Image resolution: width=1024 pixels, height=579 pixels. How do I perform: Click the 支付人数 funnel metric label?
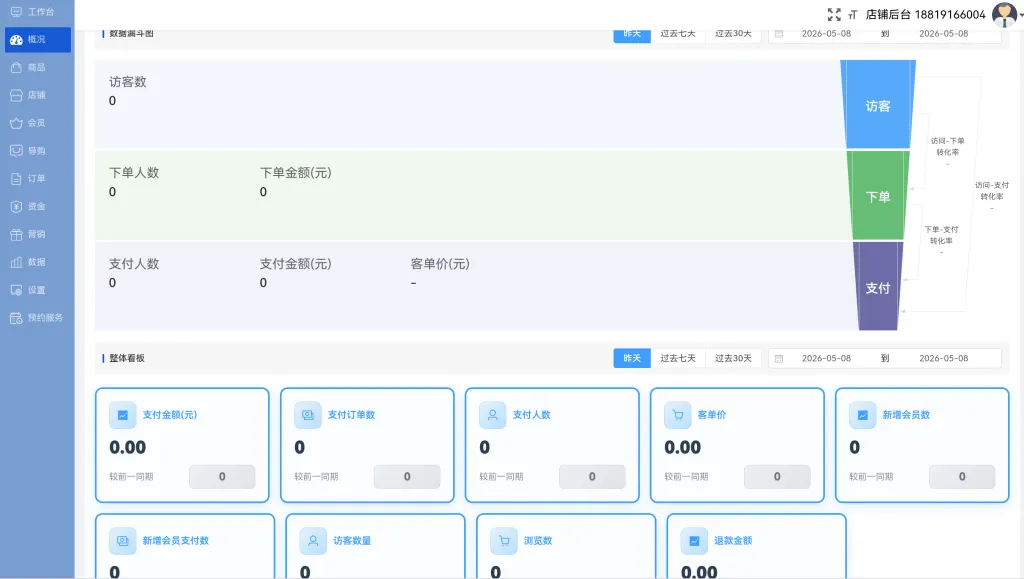tap(134, 264)
